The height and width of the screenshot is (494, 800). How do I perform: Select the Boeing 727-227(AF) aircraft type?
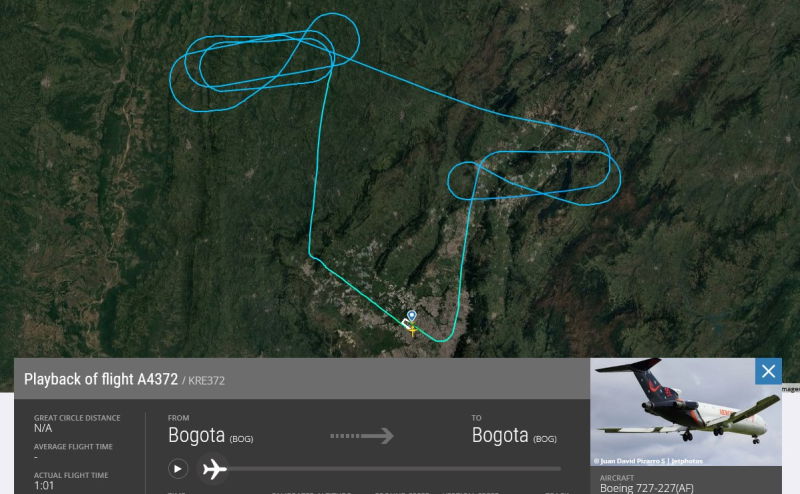click(x=646, y=488)
